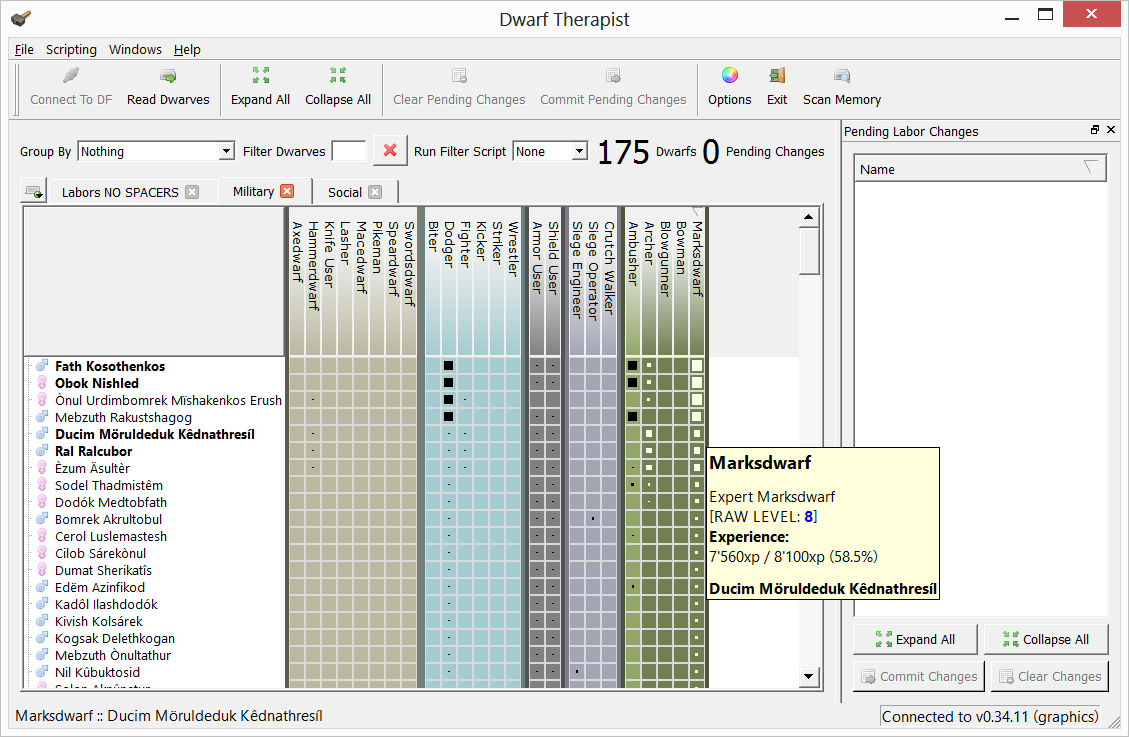Click the Shield User column header
The height and width of the screenshot is (737, 1129).
553,281
